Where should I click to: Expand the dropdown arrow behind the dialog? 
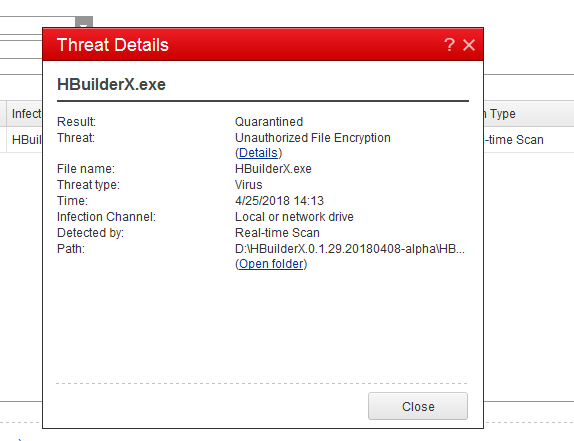(84, 22)
